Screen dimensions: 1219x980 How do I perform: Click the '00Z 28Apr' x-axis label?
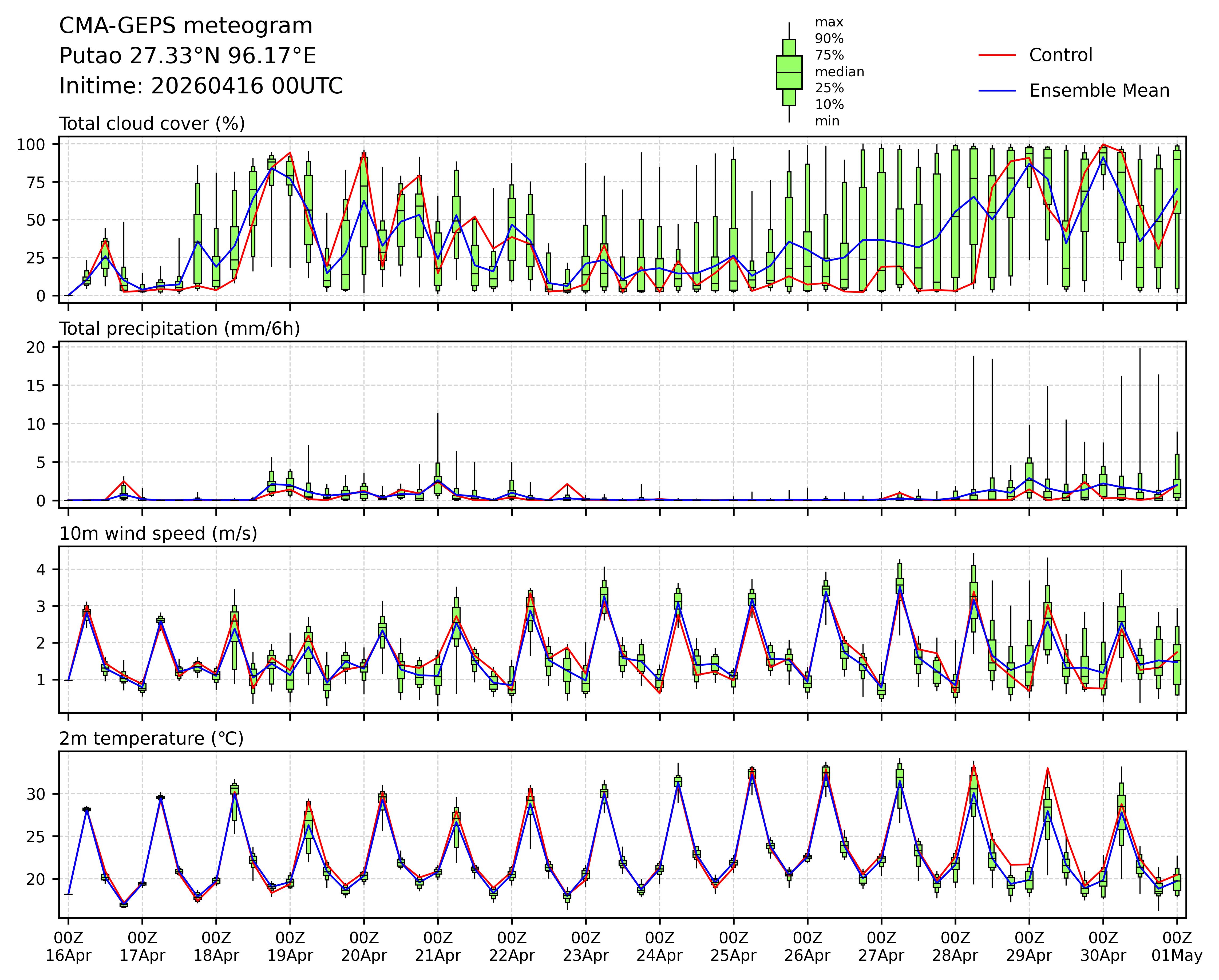tap(955, 947)
